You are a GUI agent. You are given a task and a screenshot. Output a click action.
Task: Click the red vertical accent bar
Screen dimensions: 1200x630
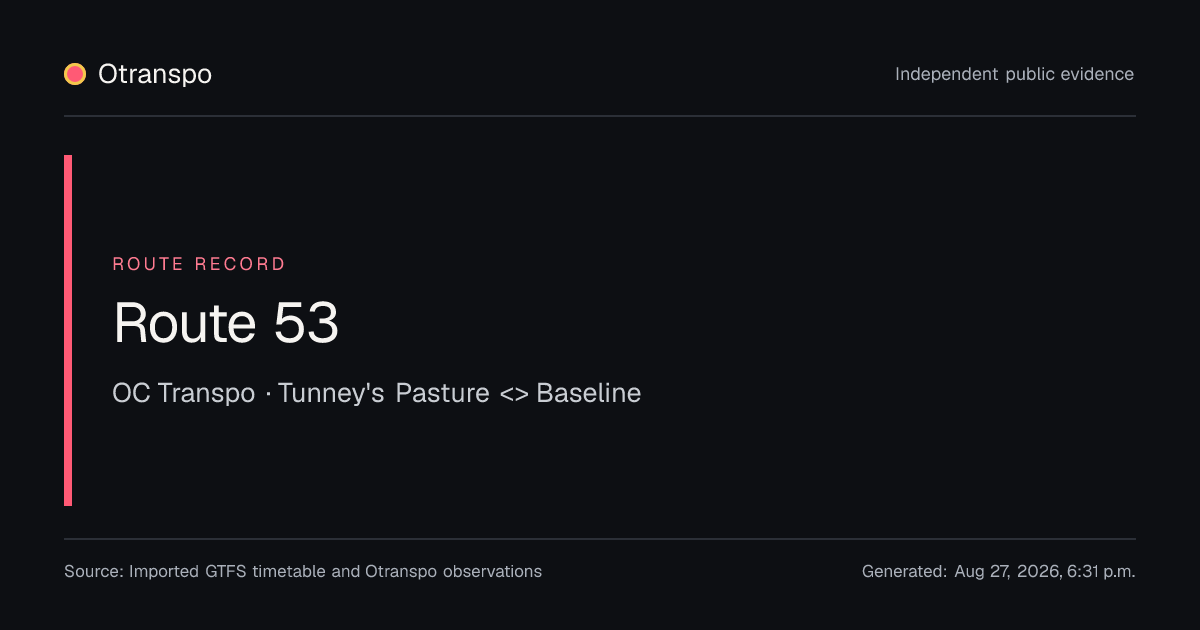(x=68, y=330)
